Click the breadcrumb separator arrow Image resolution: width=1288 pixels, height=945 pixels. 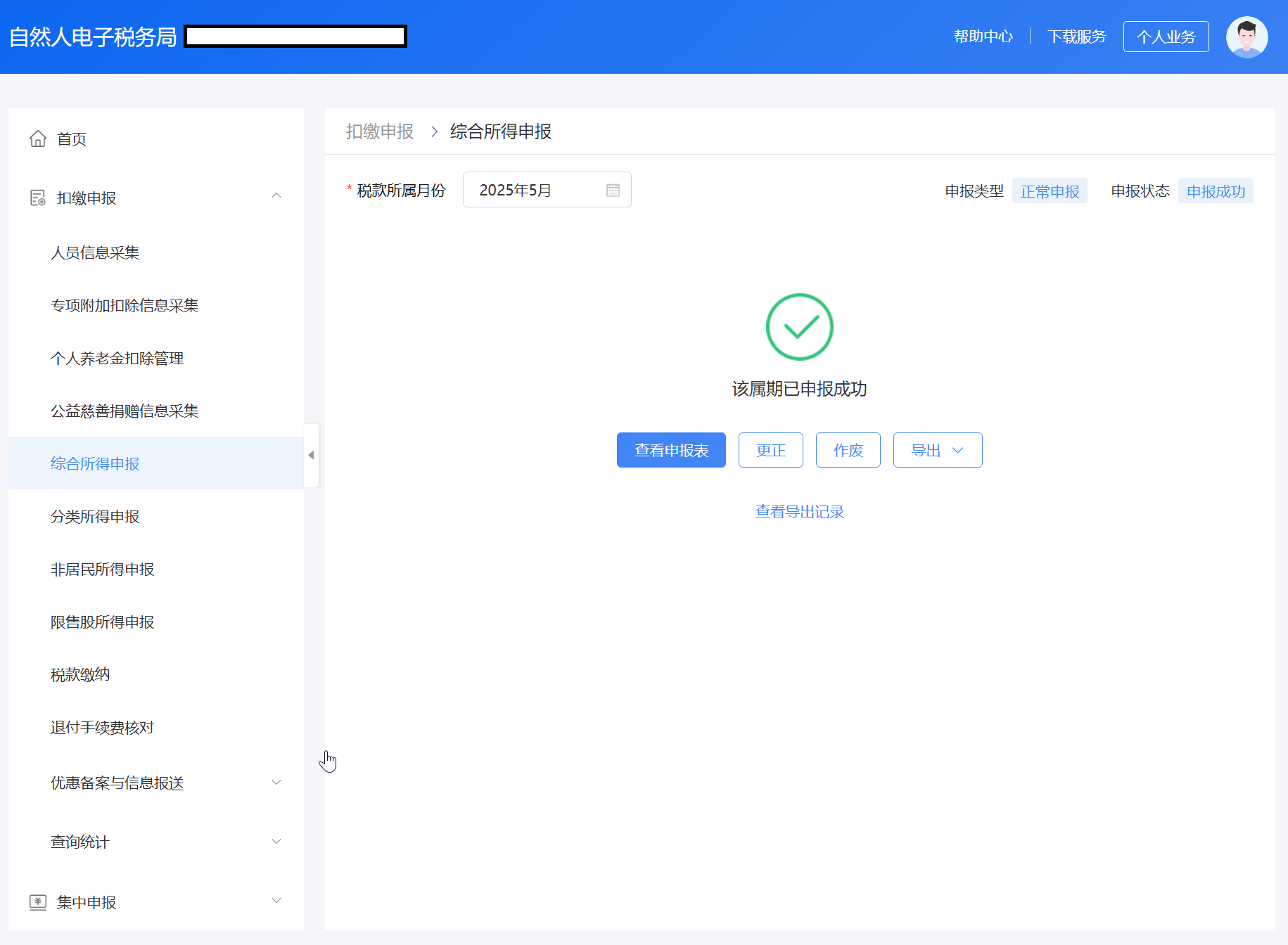coord(434,131)
